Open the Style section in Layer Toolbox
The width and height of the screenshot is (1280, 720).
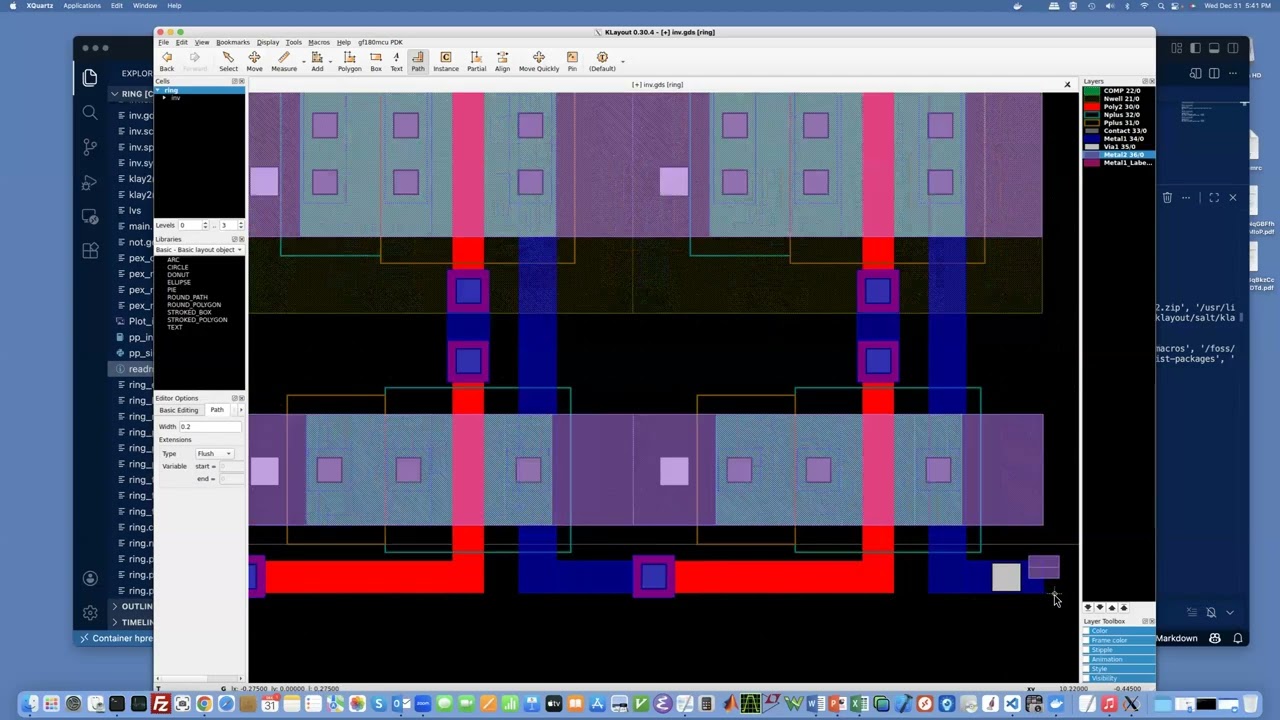[1119, 669]
